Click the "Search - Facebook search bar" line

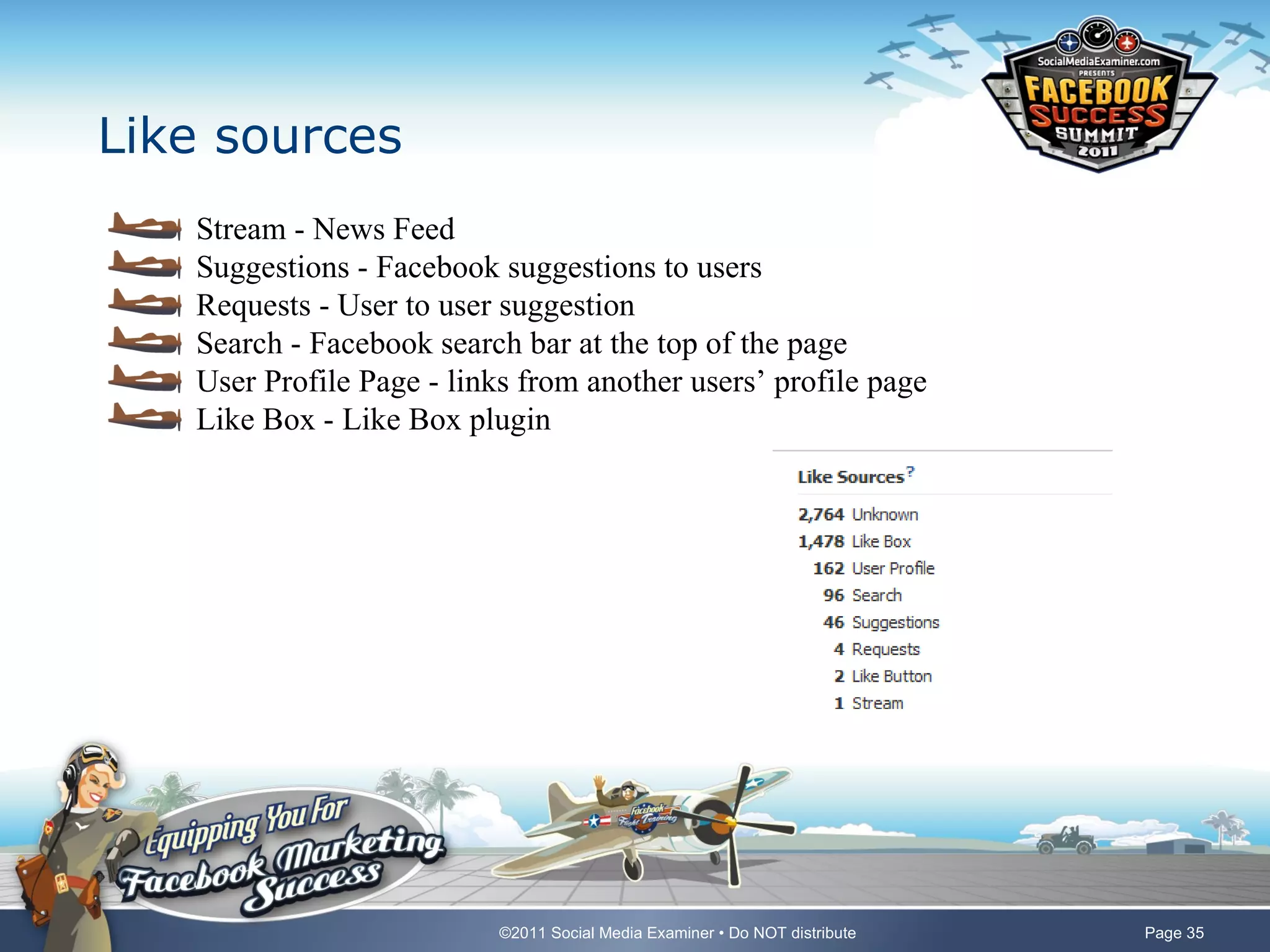(x=522, y=344)
